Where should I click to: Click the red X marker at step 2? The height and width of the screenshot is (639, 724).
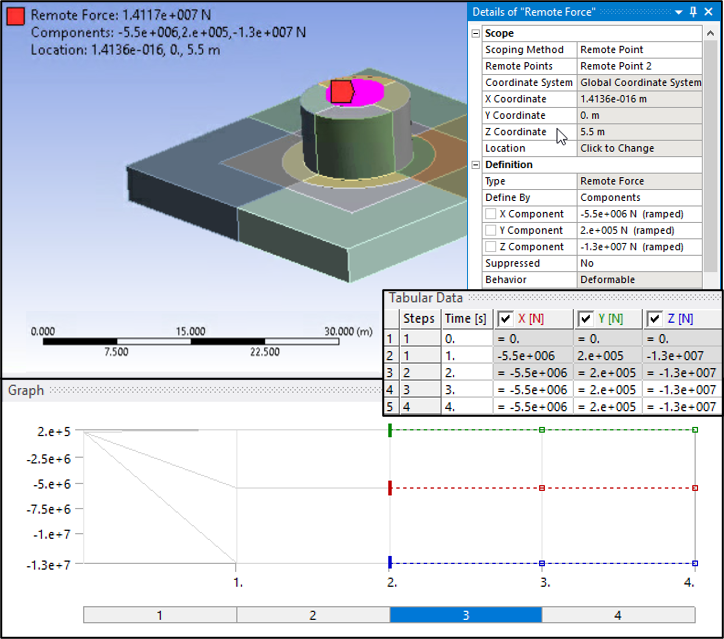(390, 488)
